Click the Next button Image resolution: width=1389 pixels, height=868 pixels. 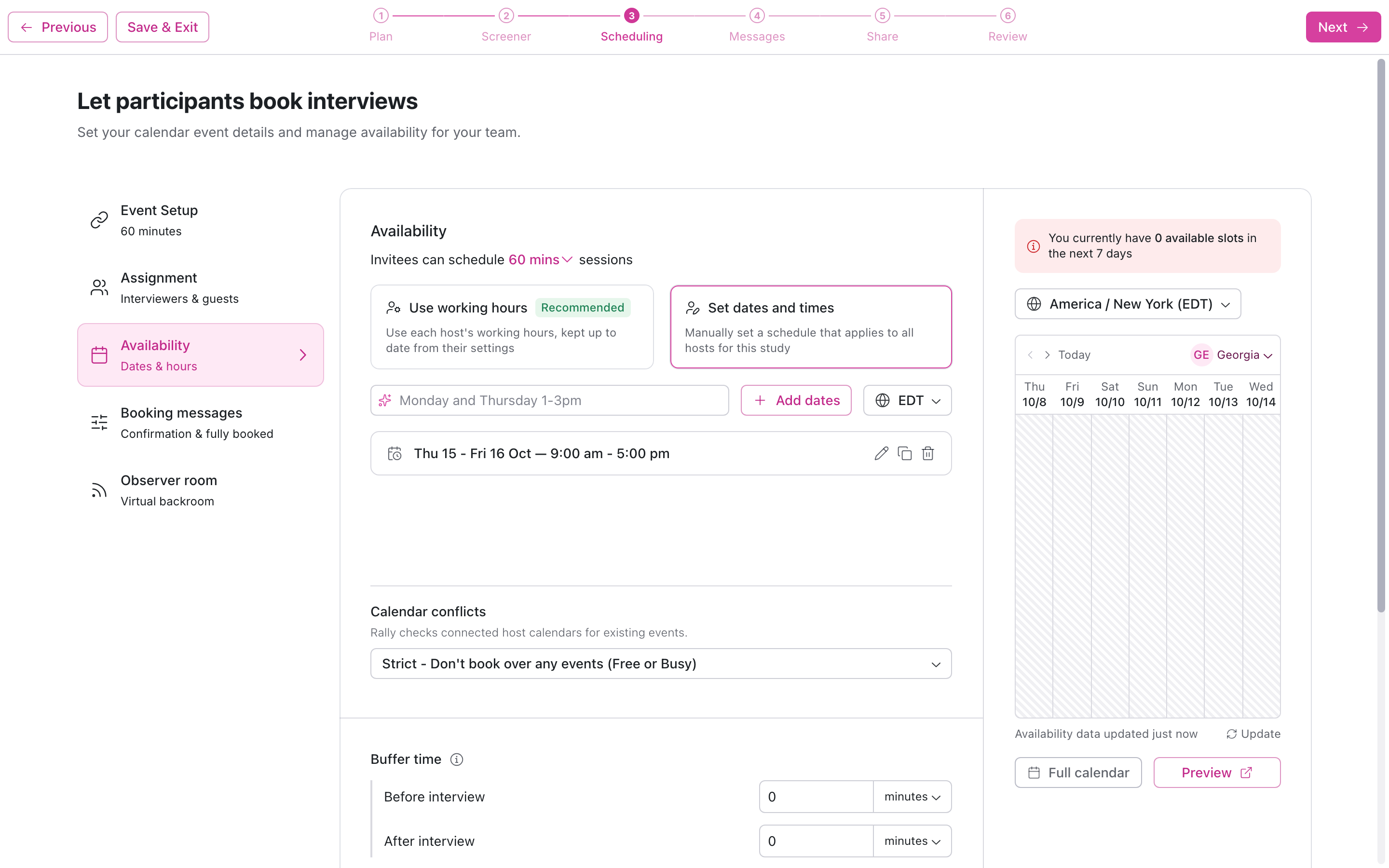coord(1343,27)
